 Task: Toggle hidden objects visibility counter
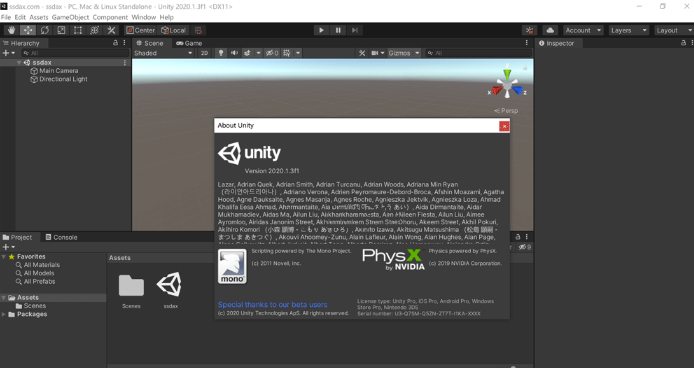pyautogui.click(x=272, y=53)
